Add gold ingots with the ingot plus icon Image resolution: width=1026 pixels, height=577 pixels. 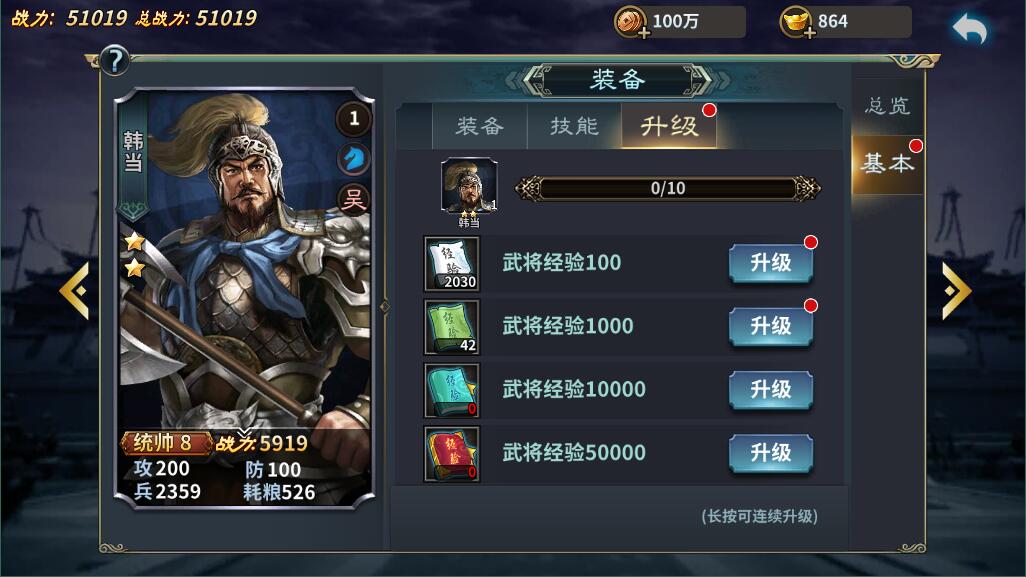(797, 23)
